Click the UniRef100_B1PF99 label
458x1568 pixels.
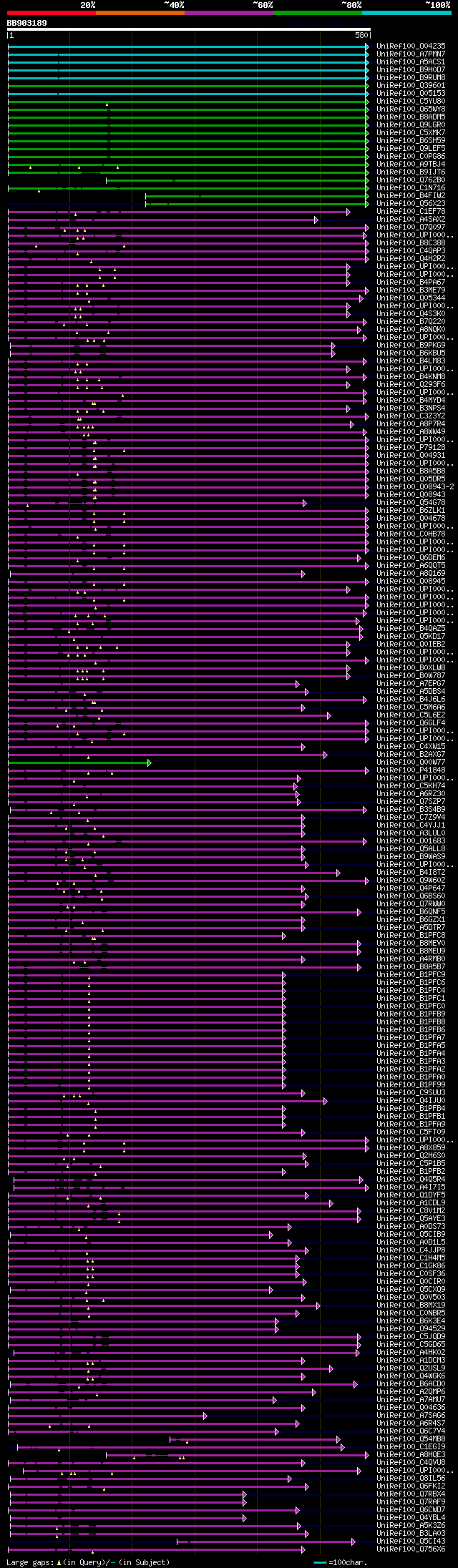[x=411, y=1084]
